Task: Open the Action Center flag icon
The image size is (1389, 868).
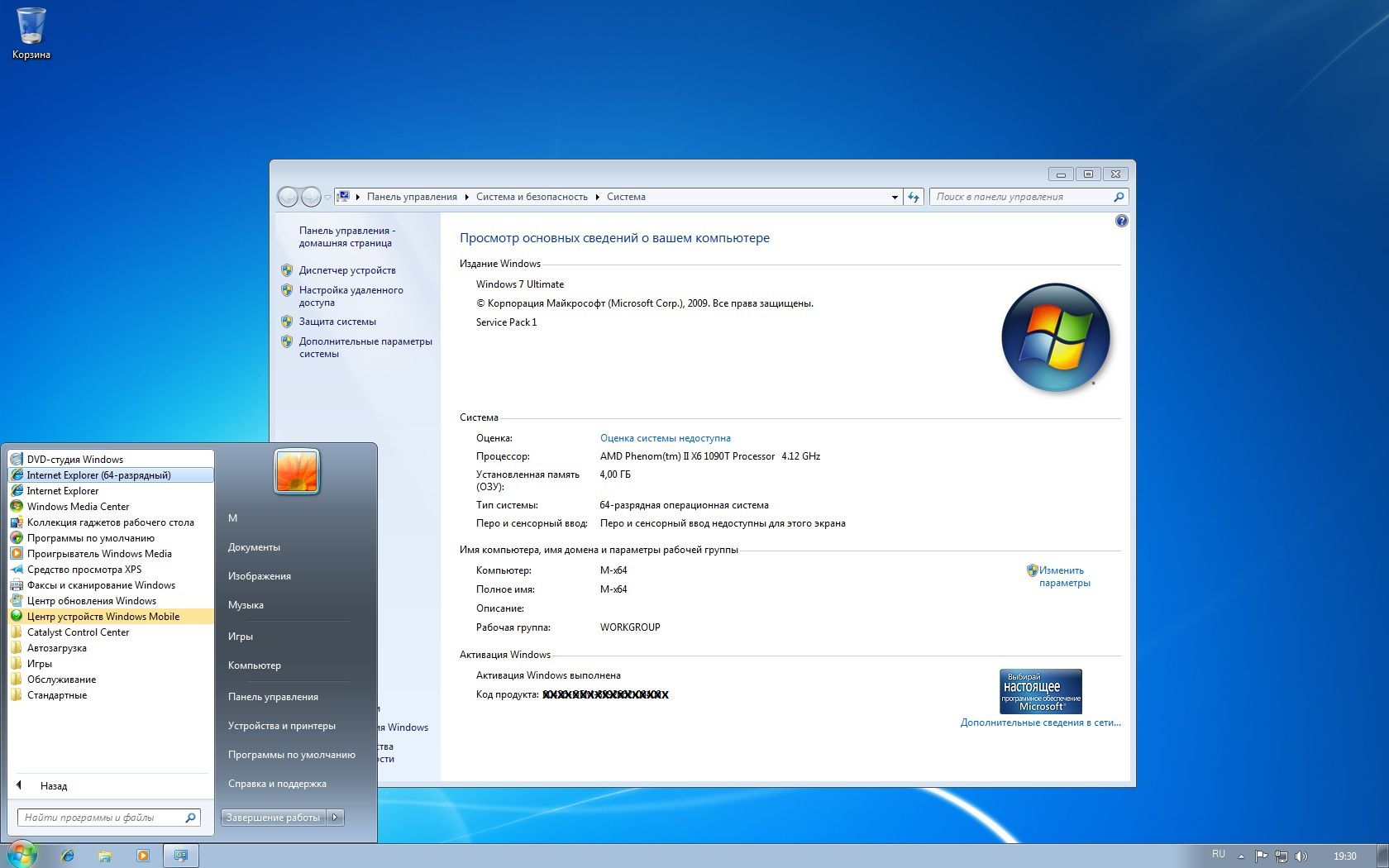Action: click(x=1261, y=856)
